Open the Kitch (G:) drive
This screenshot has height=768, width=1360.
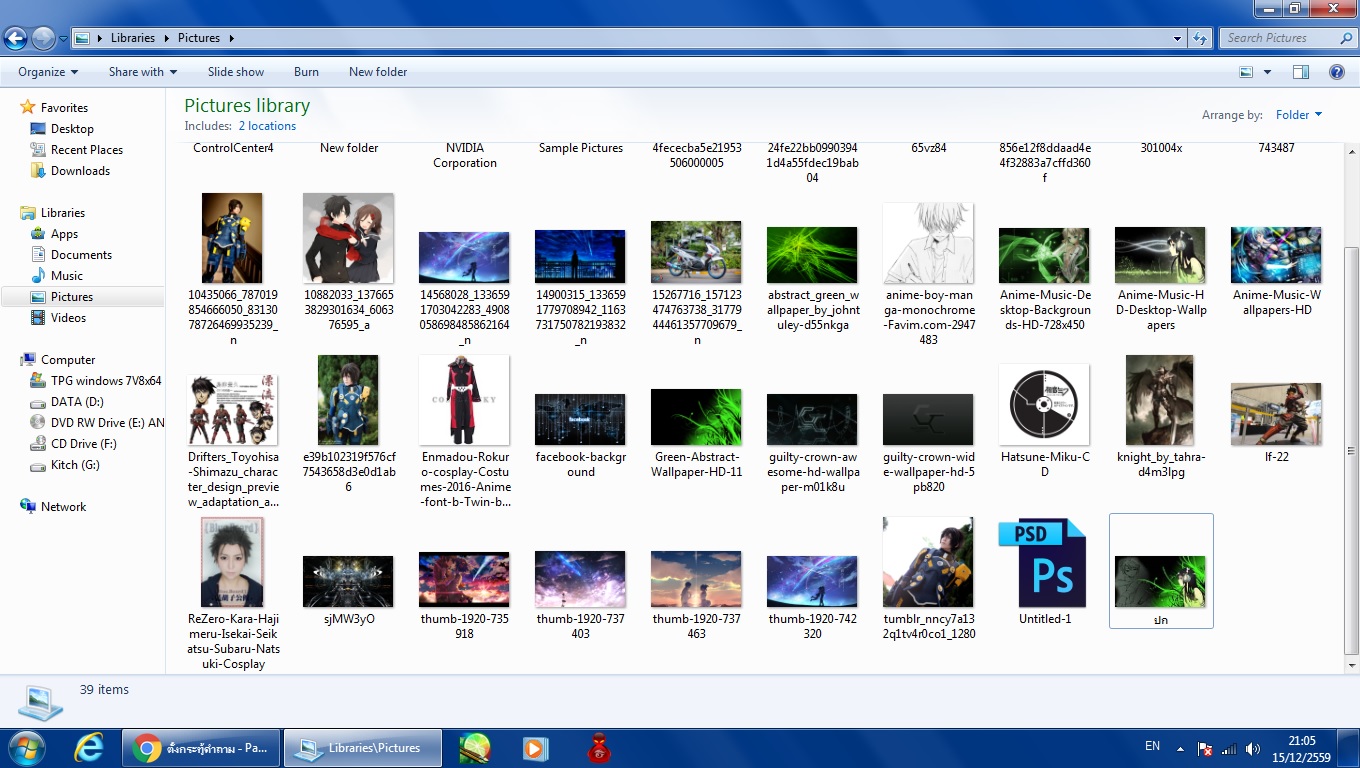pyautogui.click(x=75, y=465)
